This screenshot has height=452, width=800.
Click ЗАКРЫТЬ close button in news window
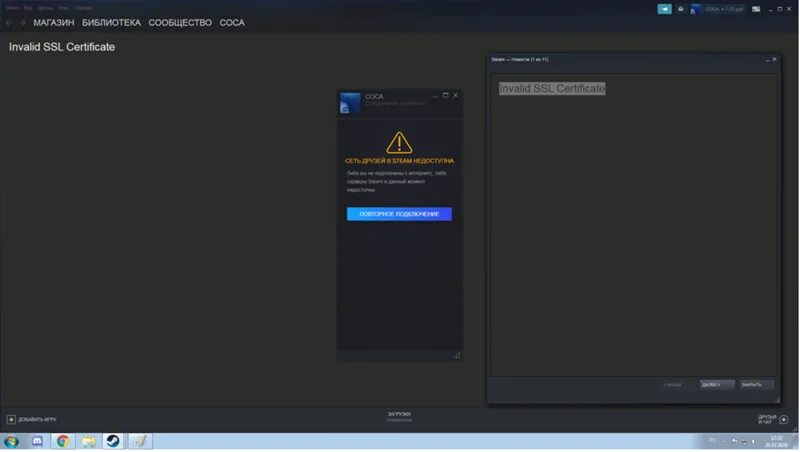coord(757,385)
